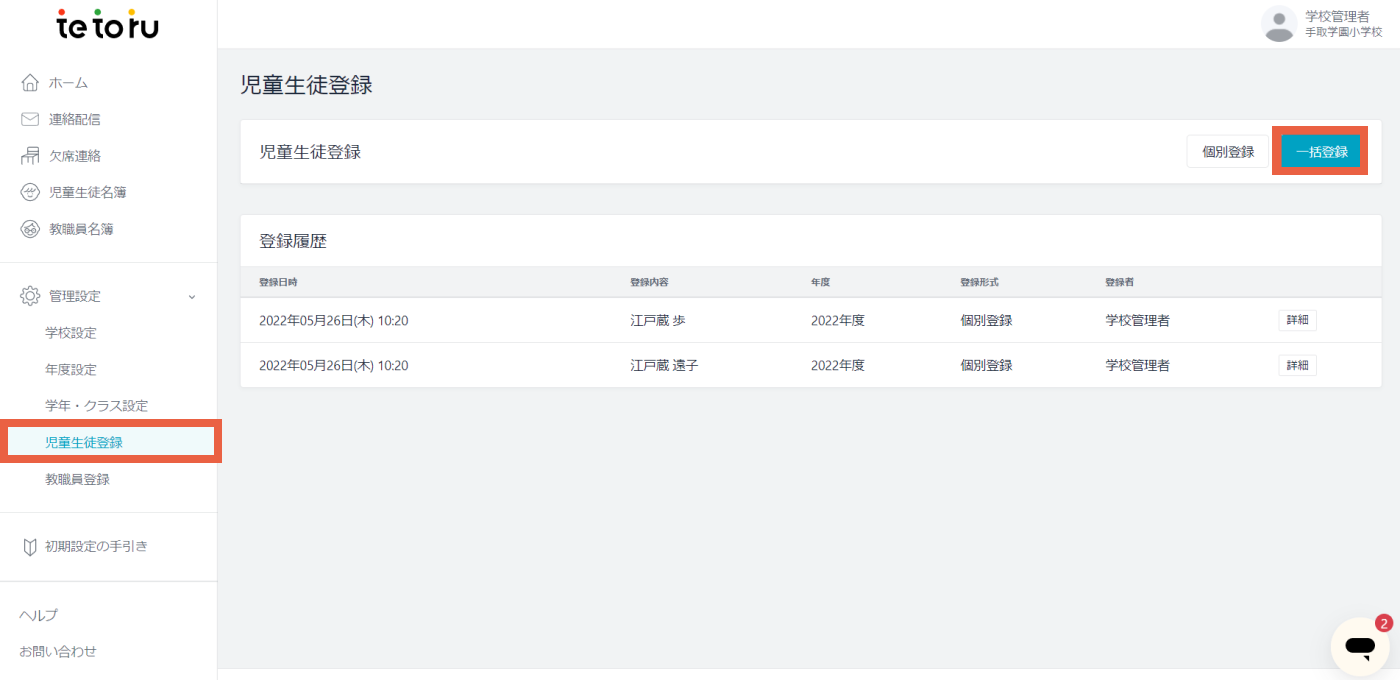Open ヘルプ link

coord(39,615)
